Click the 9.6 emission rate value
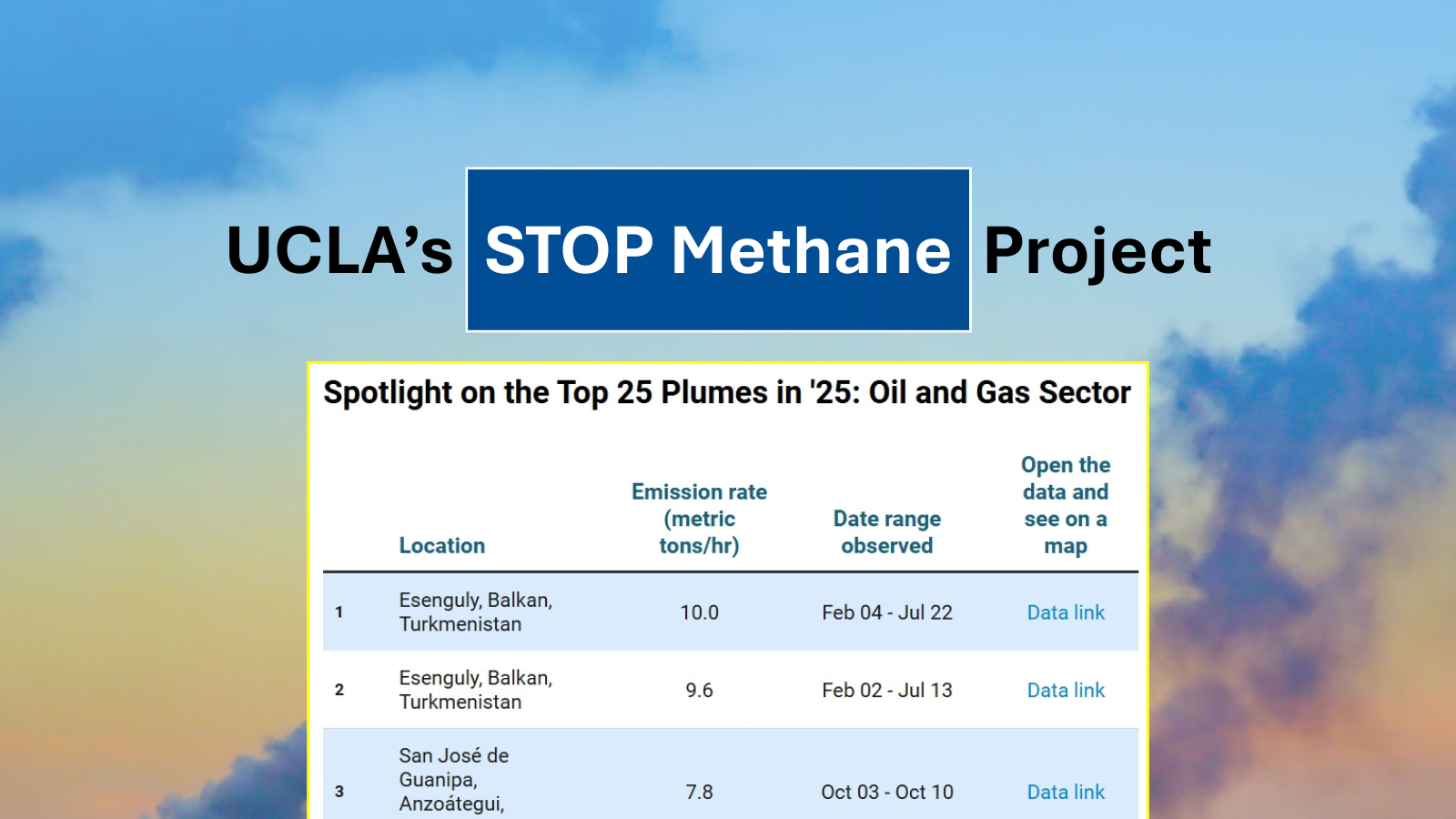 pyautogui.click(x=699, y=691)
